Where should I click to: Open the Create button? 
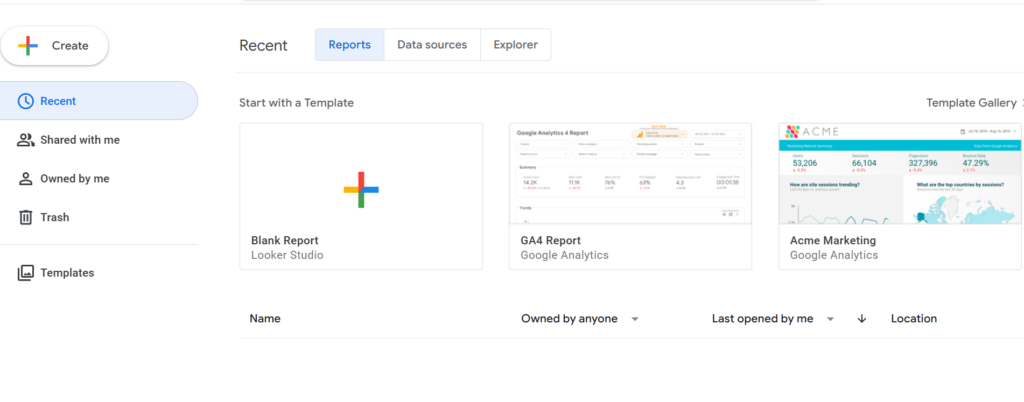55,46
